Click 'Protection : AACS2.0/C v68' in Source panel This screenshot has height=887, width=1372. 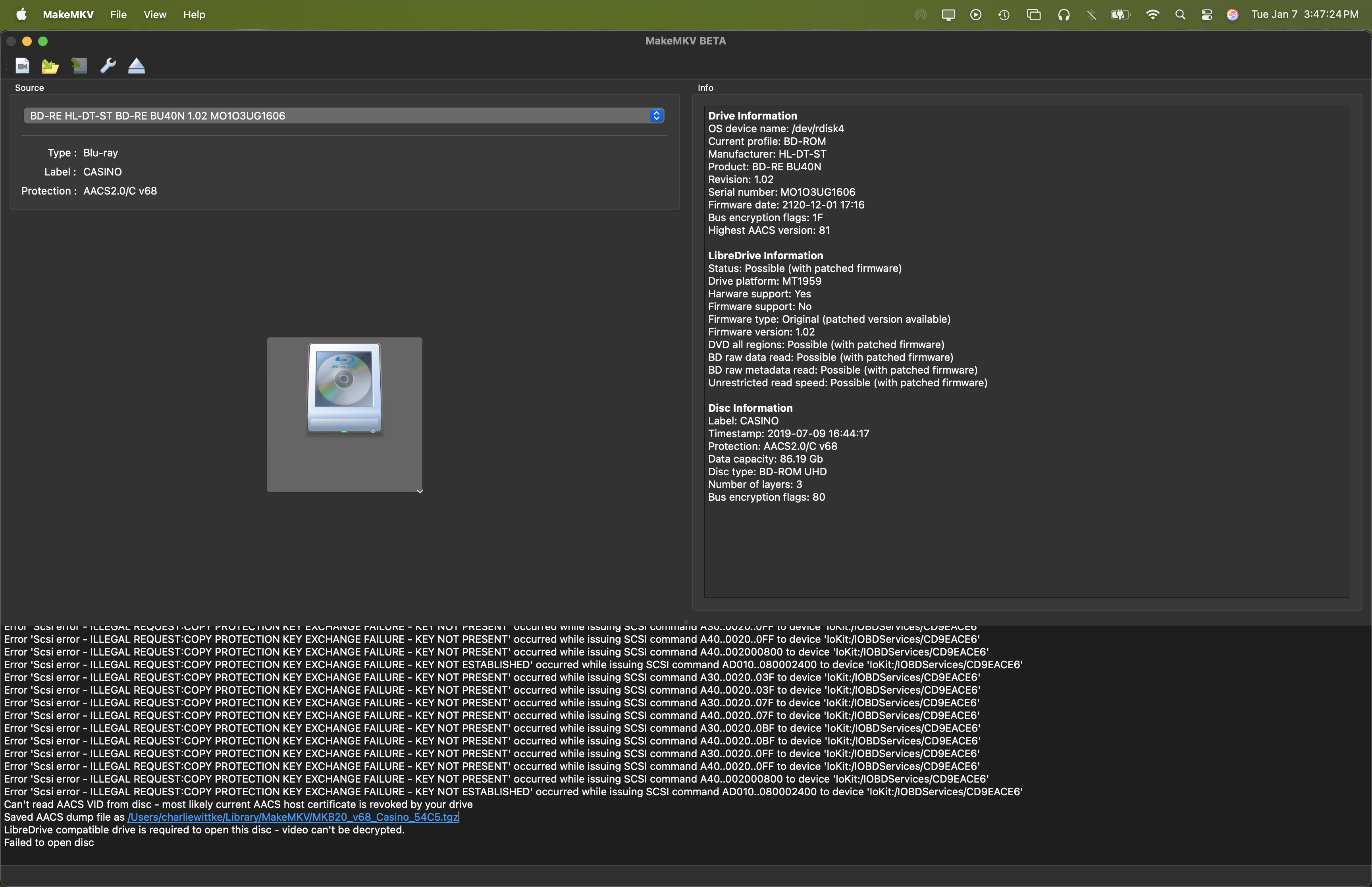[89, 191]
